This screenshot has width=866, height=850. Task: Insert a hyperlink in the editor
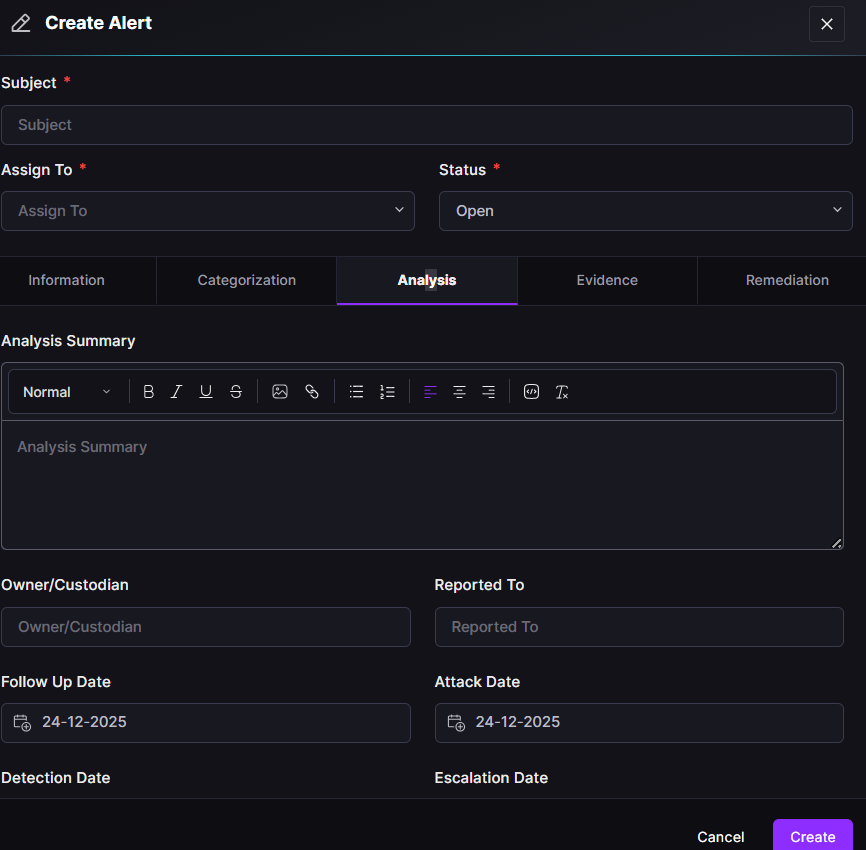pyautogui.click(x=312, y=392)
